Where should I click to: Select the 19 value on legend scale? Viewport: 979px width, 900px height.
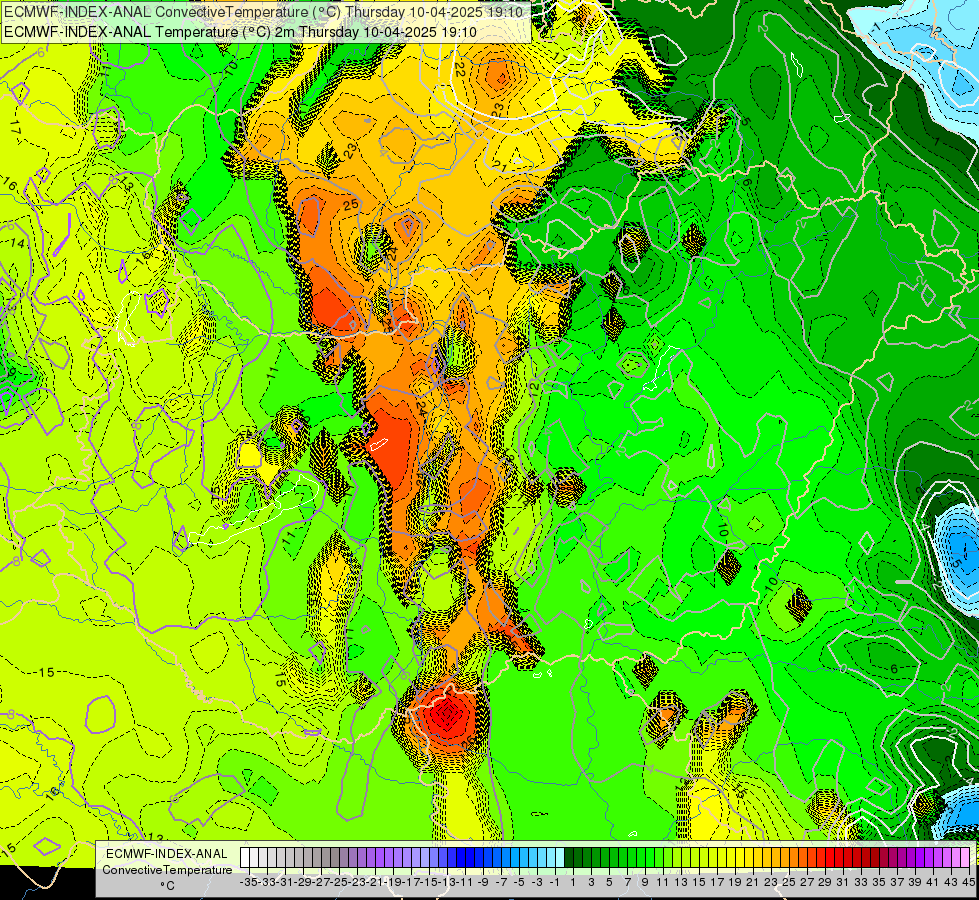point(735,882)
